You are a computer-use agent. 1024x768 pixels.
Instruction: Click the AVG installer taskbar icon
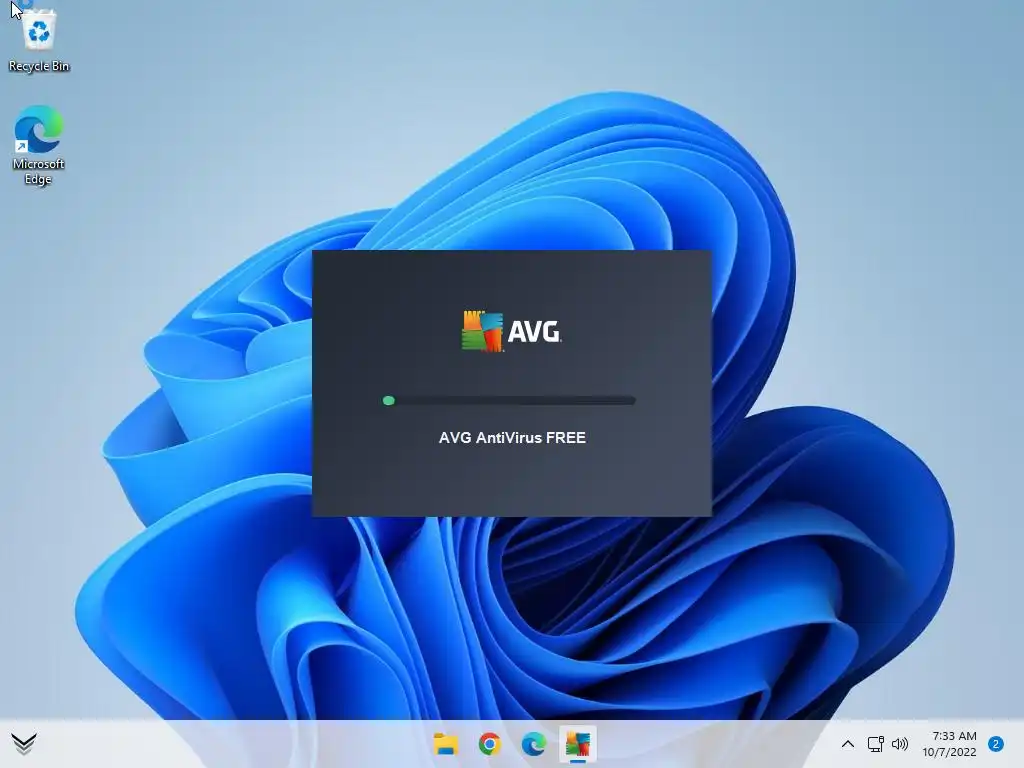[x=578, y=744]
